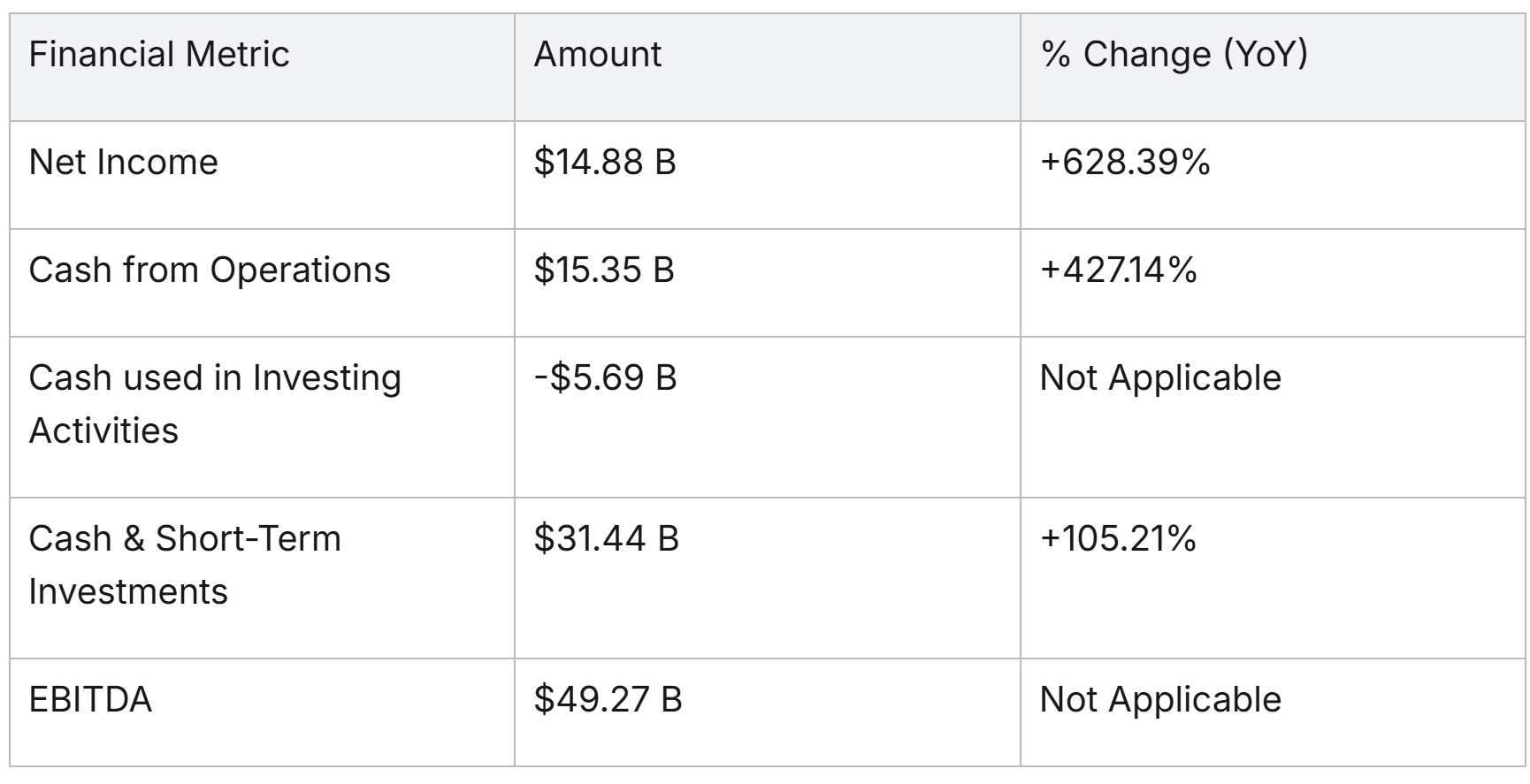Select the $15.35 B amount cell
The width and height of the screenshot is (1530, 784).
(604, 270)
